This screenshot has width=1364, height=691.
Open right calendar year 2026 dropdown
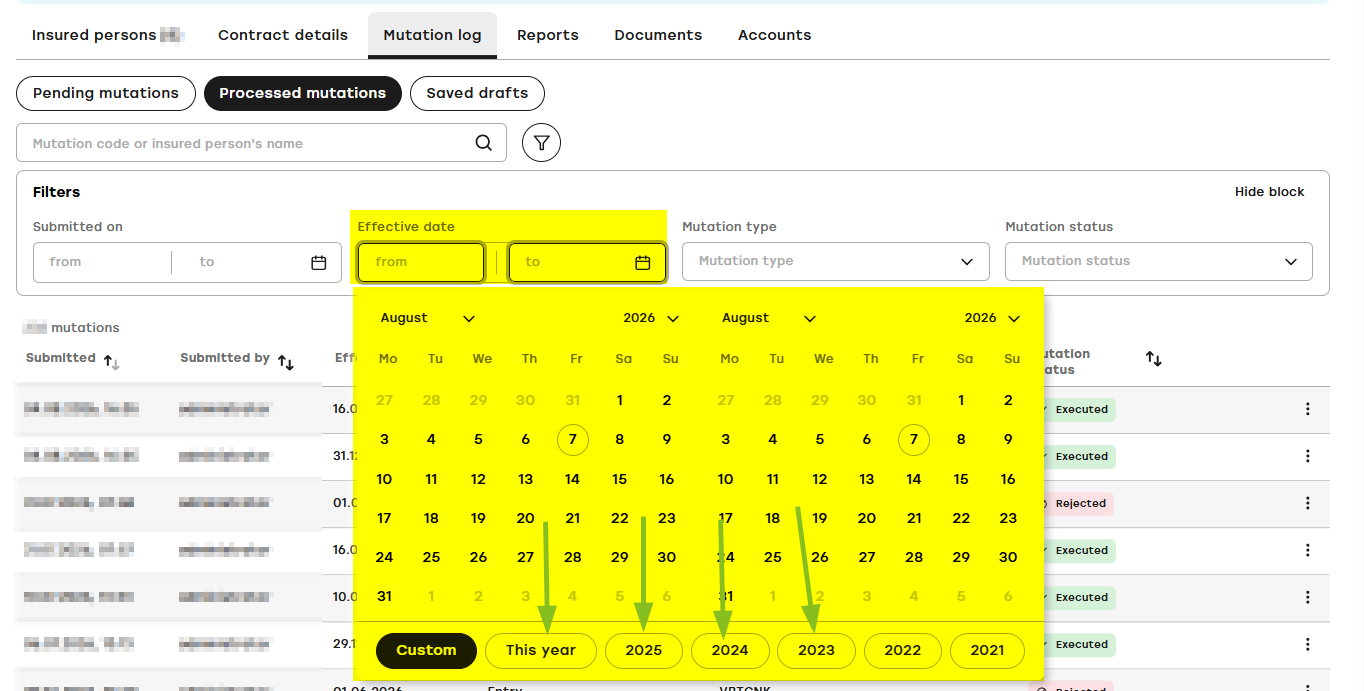(x=992, y=318)
